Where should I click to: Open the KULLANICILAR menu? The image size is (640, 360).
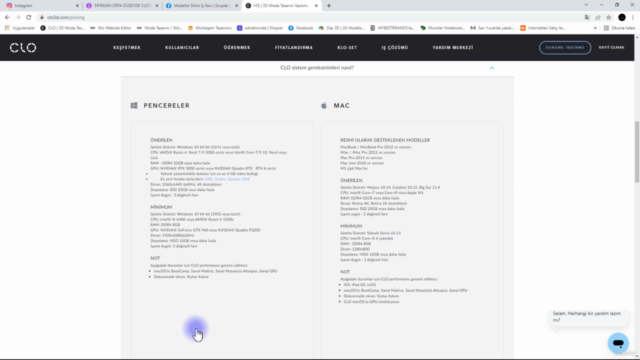pyautogui.click(x=182, y=48)
